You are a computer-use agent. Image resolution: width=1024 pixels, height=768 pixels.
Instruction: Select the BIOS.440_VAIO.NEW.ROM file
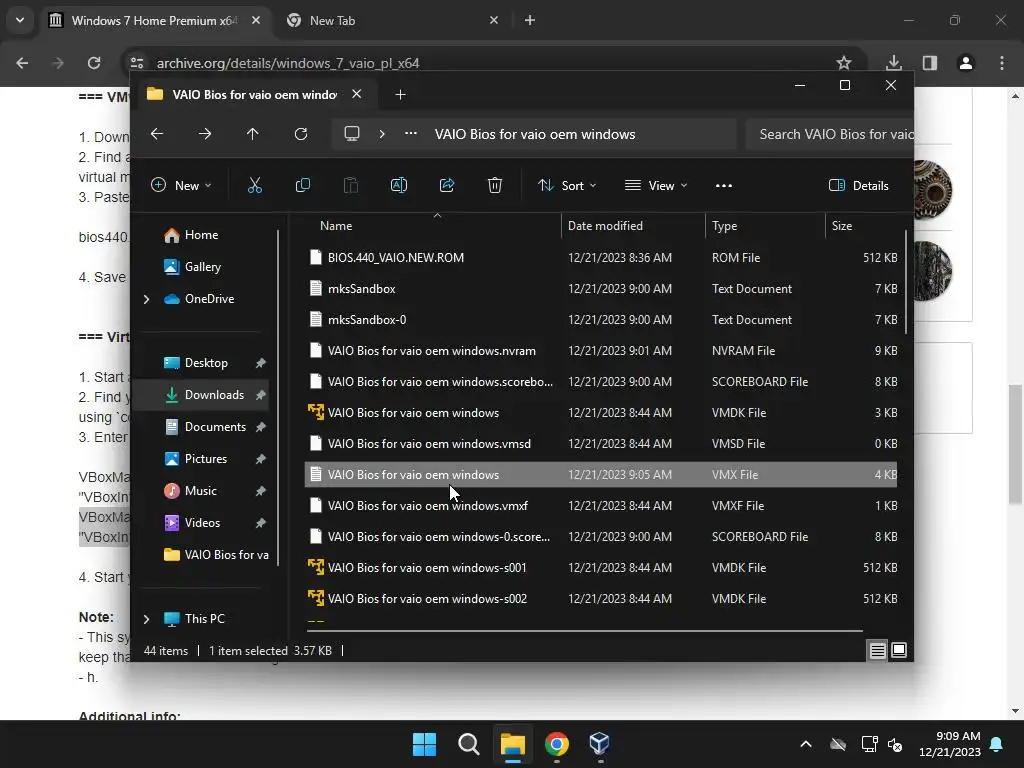(601, 257)
